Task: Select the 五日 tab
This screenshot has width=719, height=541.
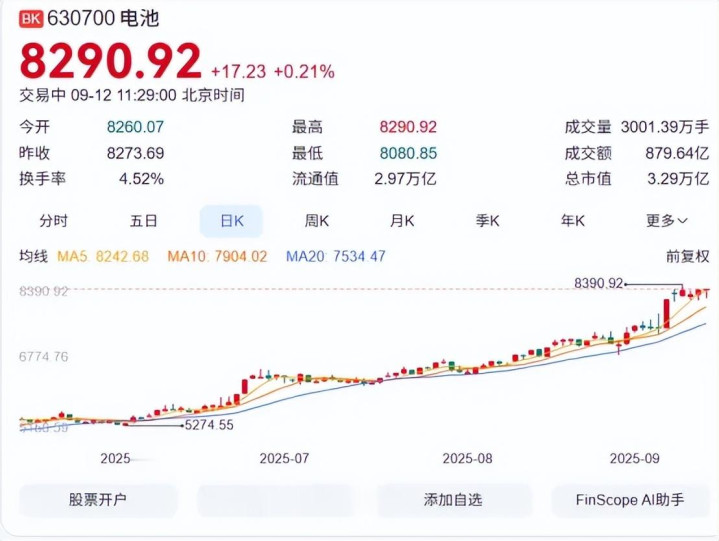Action: coord(143,220)
